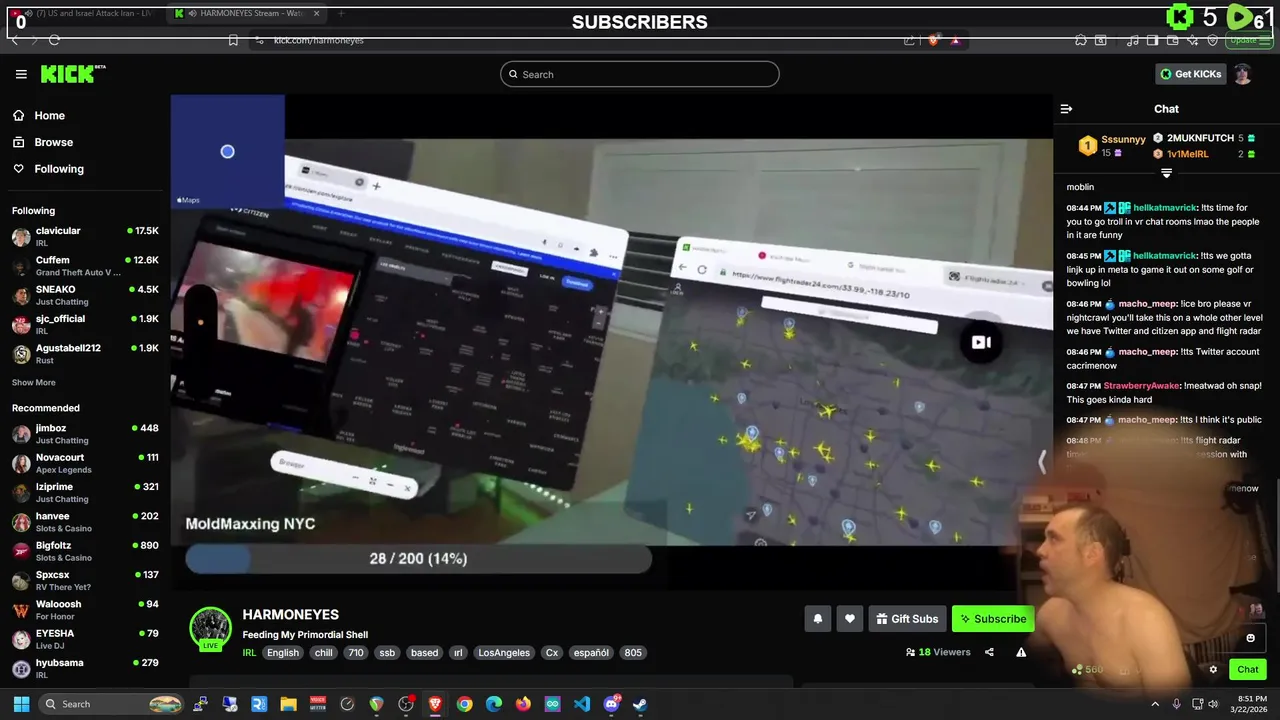This screenshot has height=720, width=1280.
Task: Open sjc_official channel in Following
Action: [x=85, y=324]
